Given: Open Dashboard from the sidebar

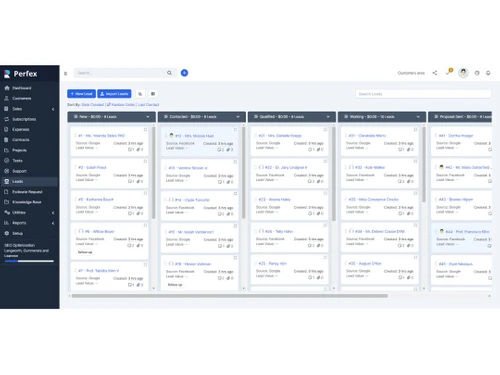Looking at the screenshot, I should 21,88.
